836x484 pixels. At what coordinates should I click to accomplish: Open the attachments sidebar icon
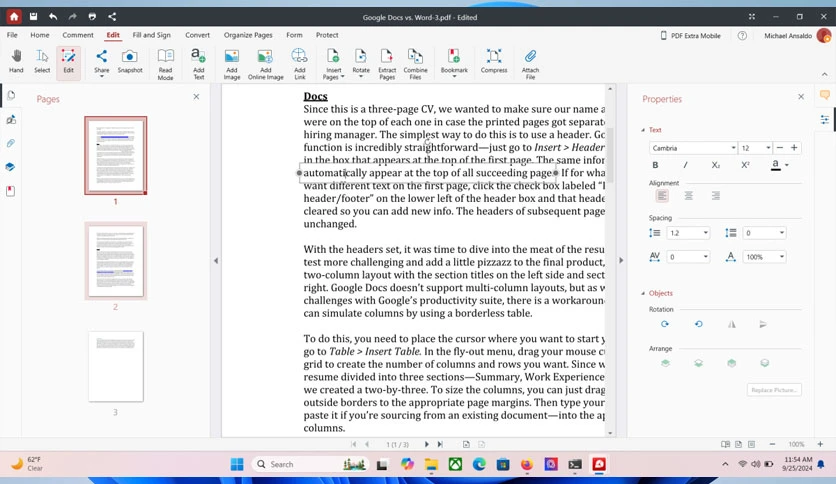tap(11, 143)
